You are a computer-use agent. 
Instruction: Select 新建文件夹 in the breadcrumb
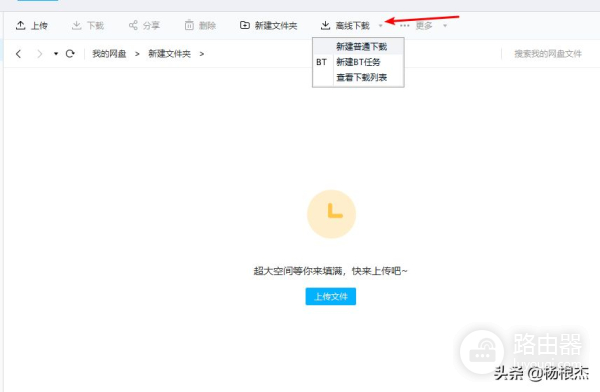tap(170, 54)
